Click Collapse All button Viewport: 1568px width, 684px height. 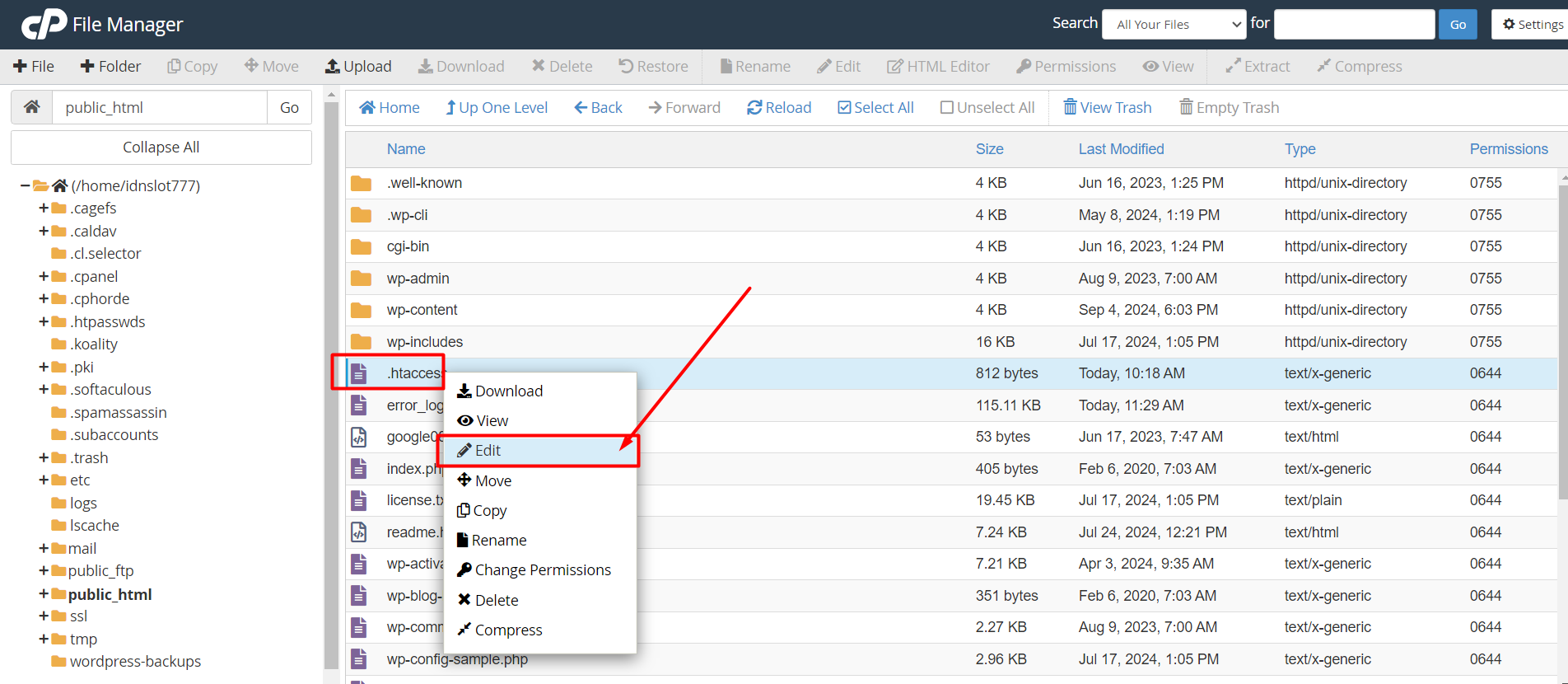click(x=161, y=148)
